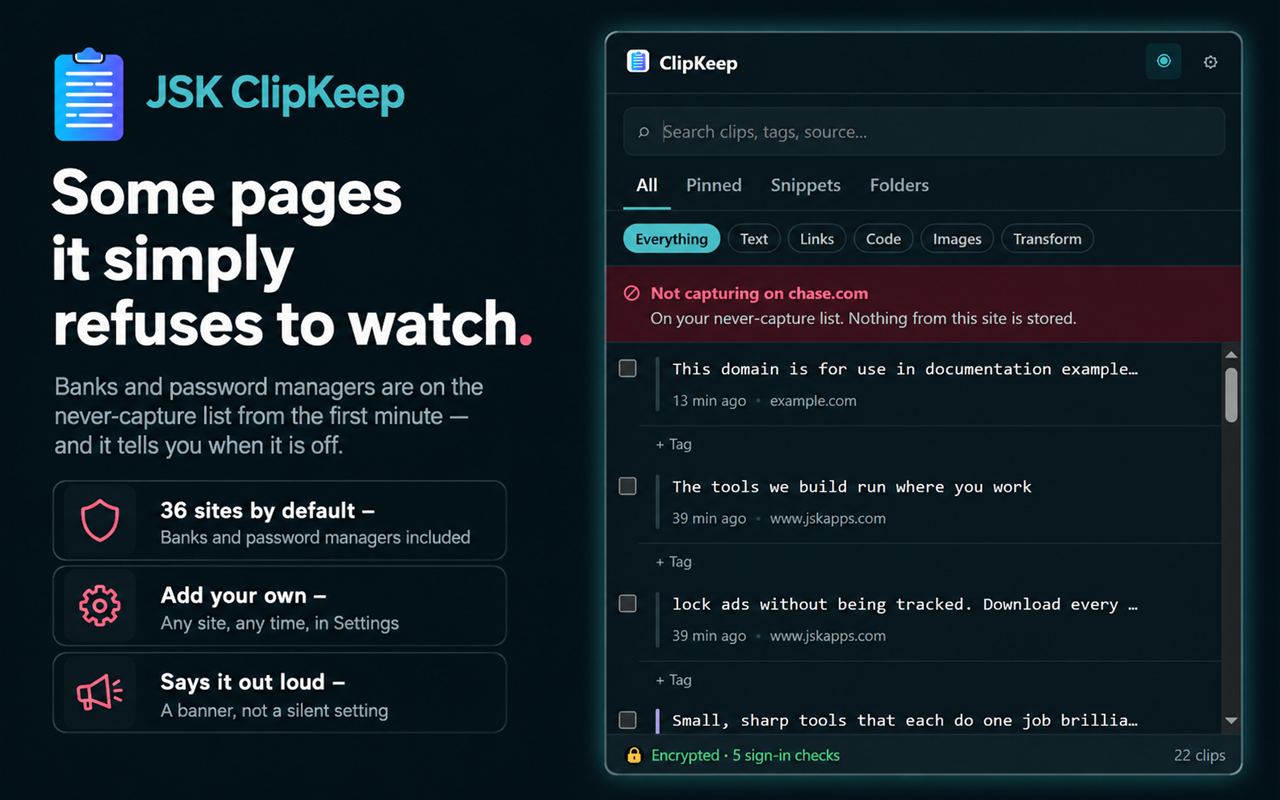Filter clips by Text
This screenshot has width=1280, height=800.
click(754, 239)
